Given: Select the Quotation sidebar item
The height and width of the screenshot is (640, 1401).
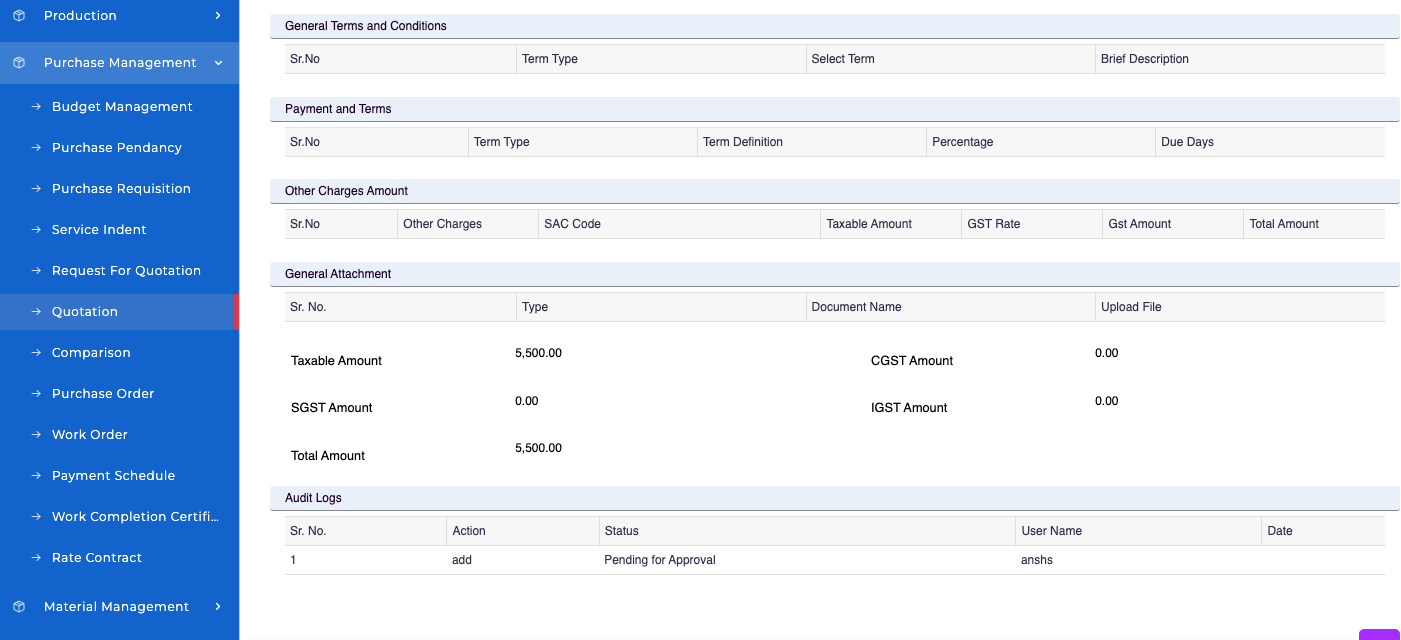Looking at the screenshot, I should tap(85, 312).
